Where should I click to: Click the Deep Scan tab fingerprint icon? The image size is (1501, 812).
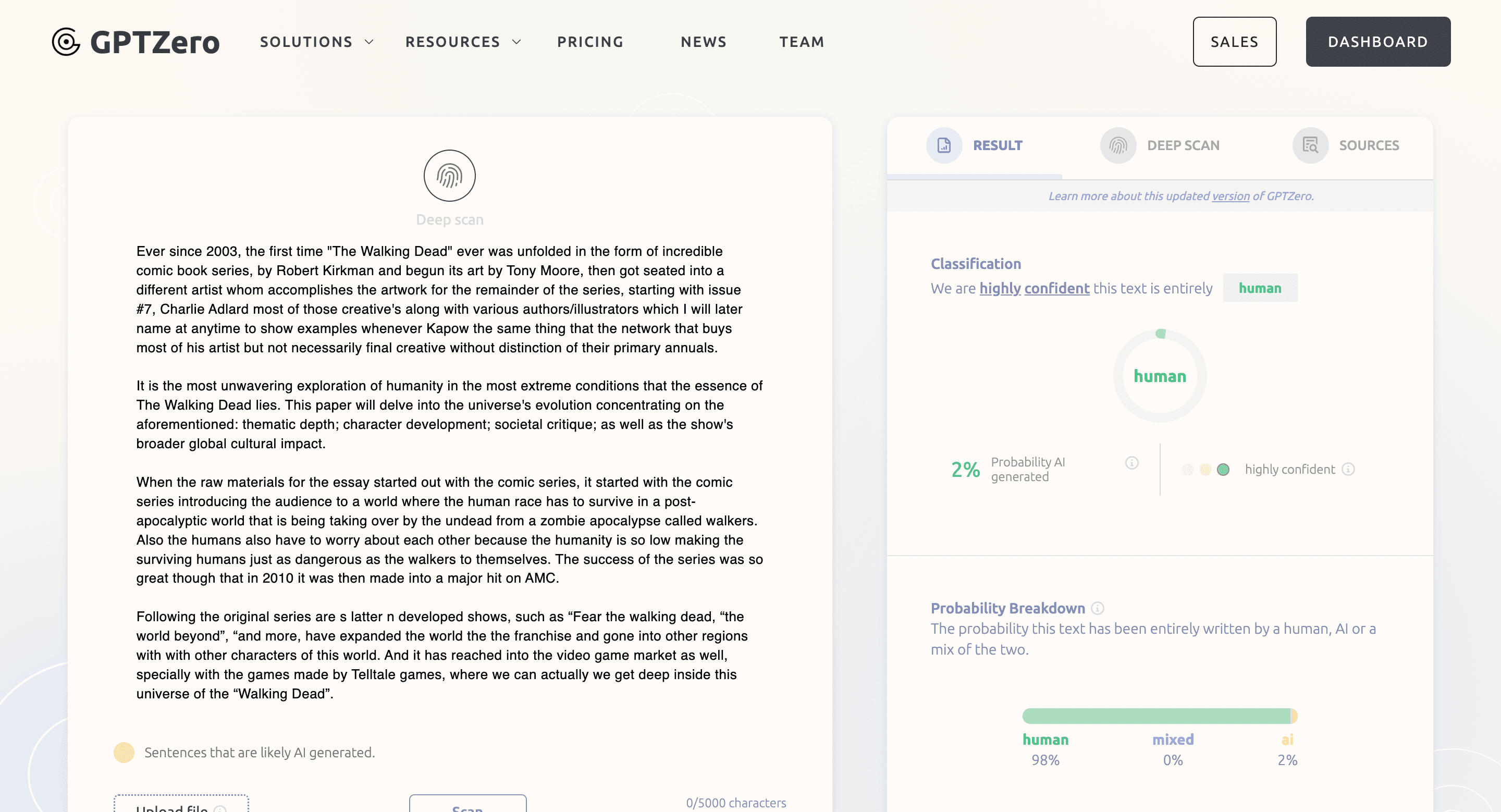(x=1117, y=145)
